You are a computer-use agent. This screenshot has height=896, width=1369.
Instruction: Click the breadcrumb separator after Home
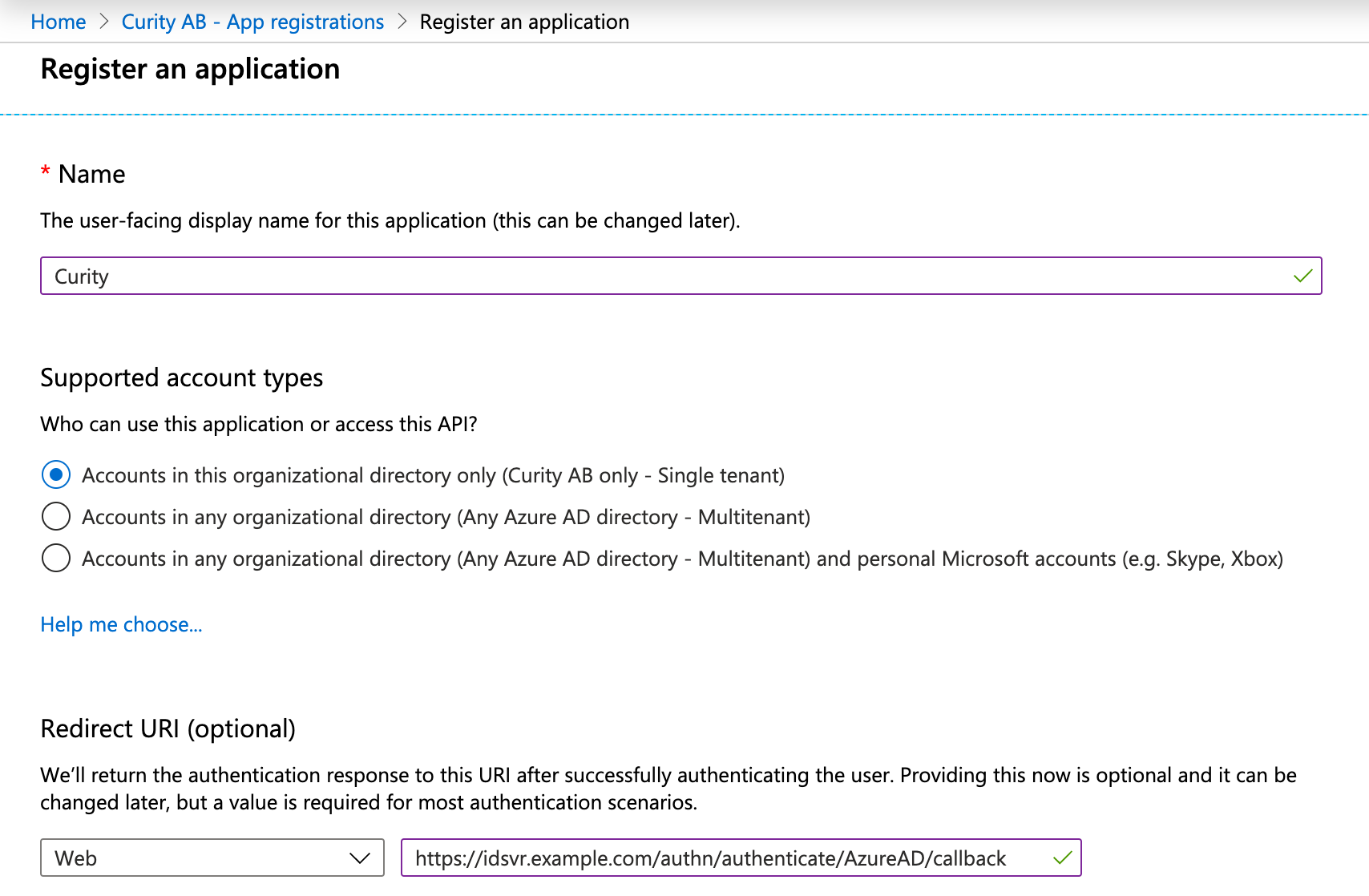click(x=104, y=22)
